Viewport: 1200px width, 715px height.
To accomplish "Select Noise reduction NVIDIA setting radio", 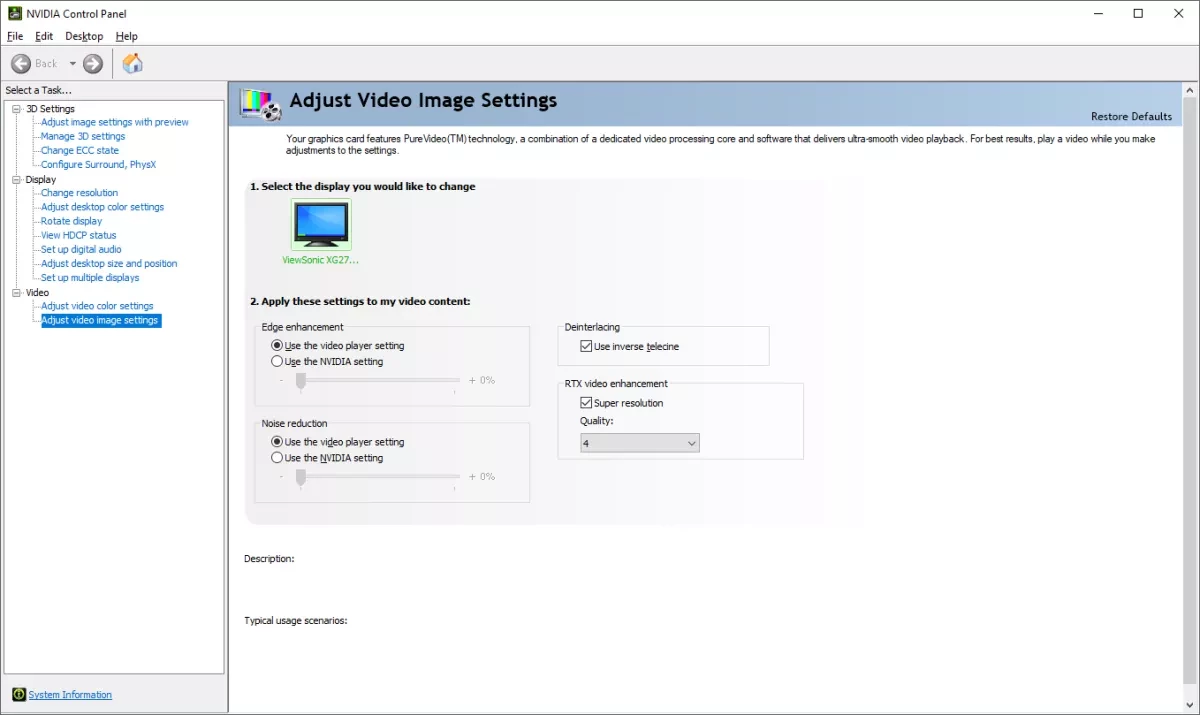I will (277, 457).
